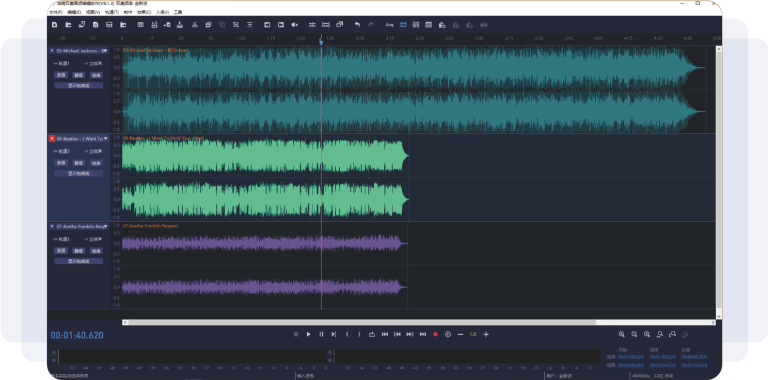Click 显示包络线 button on Michael Jackson track

(x=79, y=85)
